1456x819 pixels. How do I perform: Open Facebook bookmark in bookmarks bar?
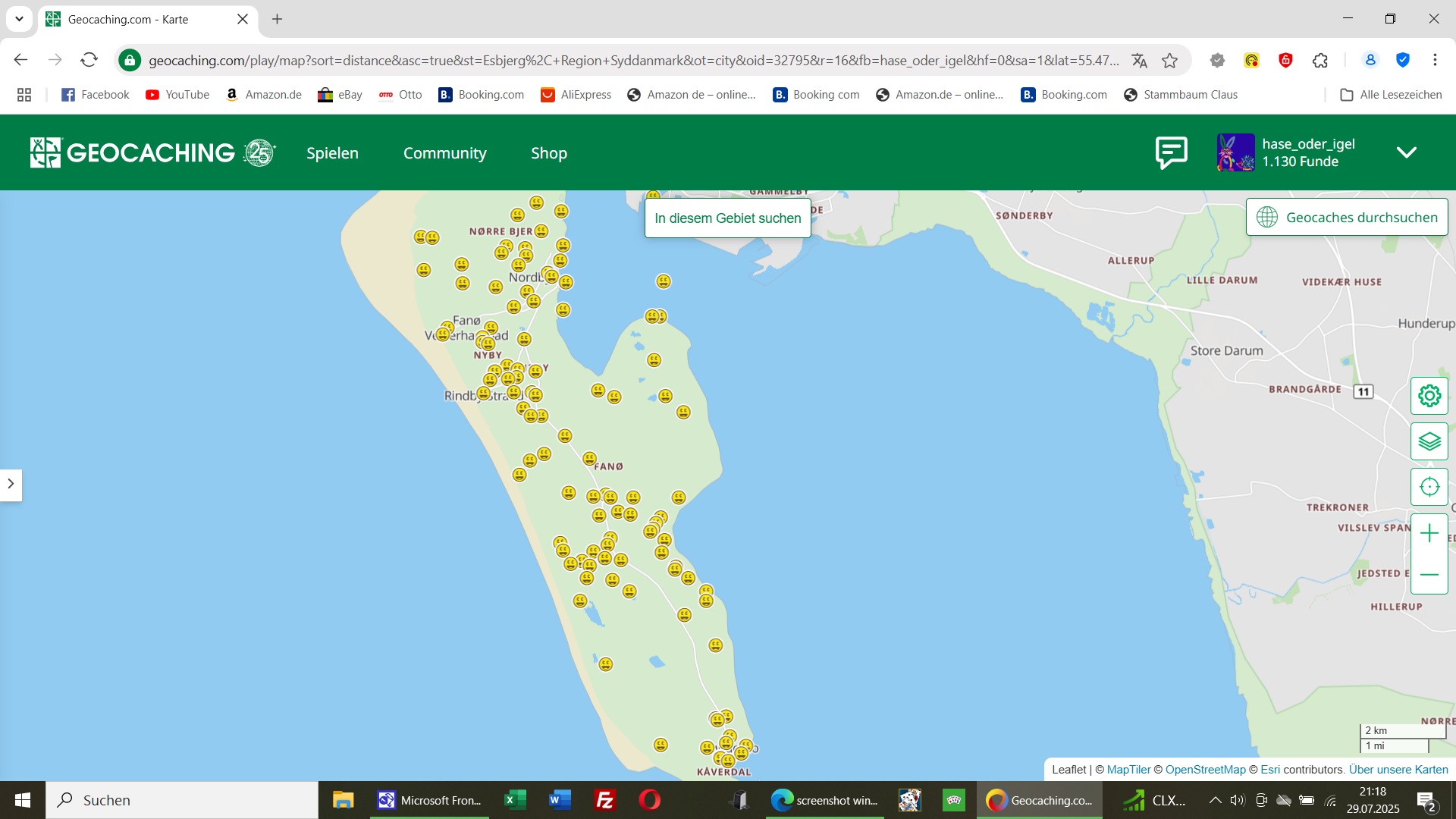coord(96,95)
